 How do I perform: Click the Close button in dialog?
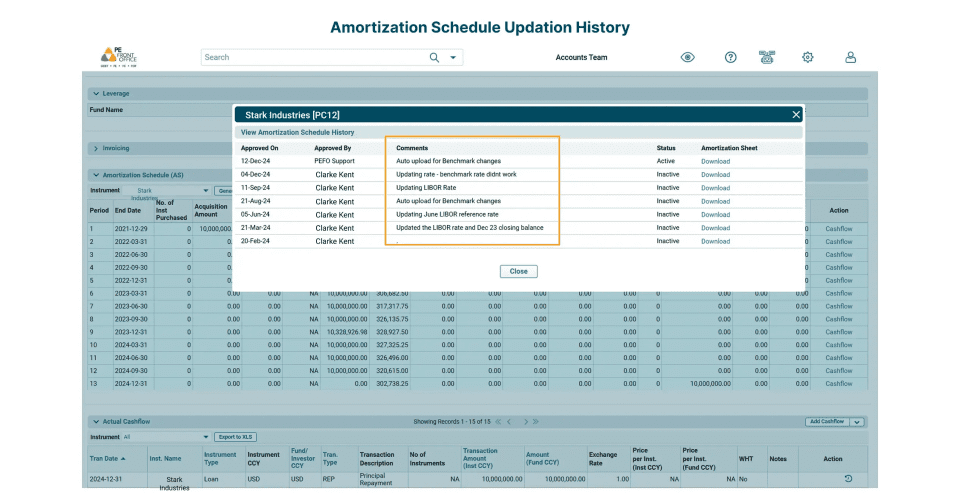(x=519, y=271)
